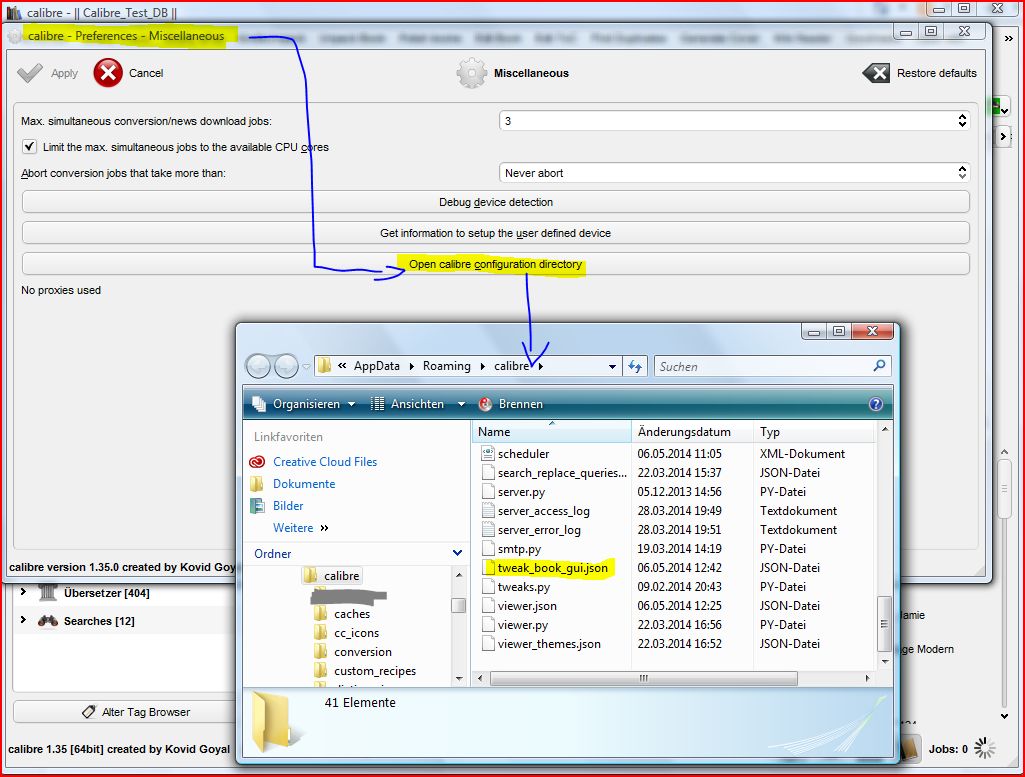
Task: Click the Jobs spinner icon
Action: [984, 748]
